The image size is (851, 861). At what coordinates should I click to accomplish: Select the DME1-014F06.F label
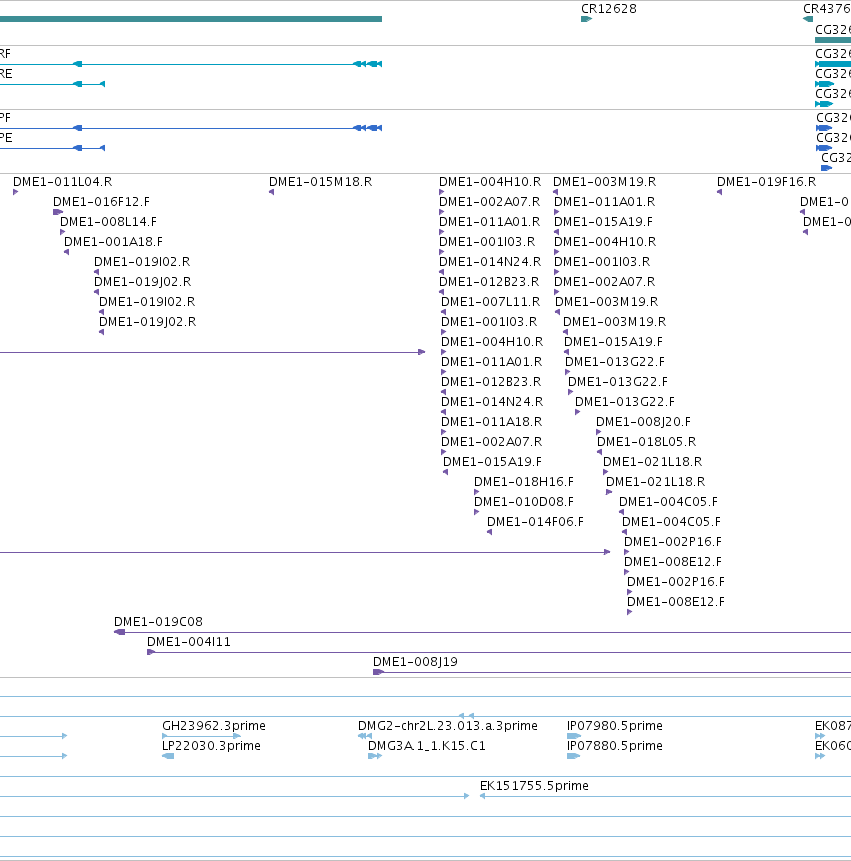click(535, 522)
